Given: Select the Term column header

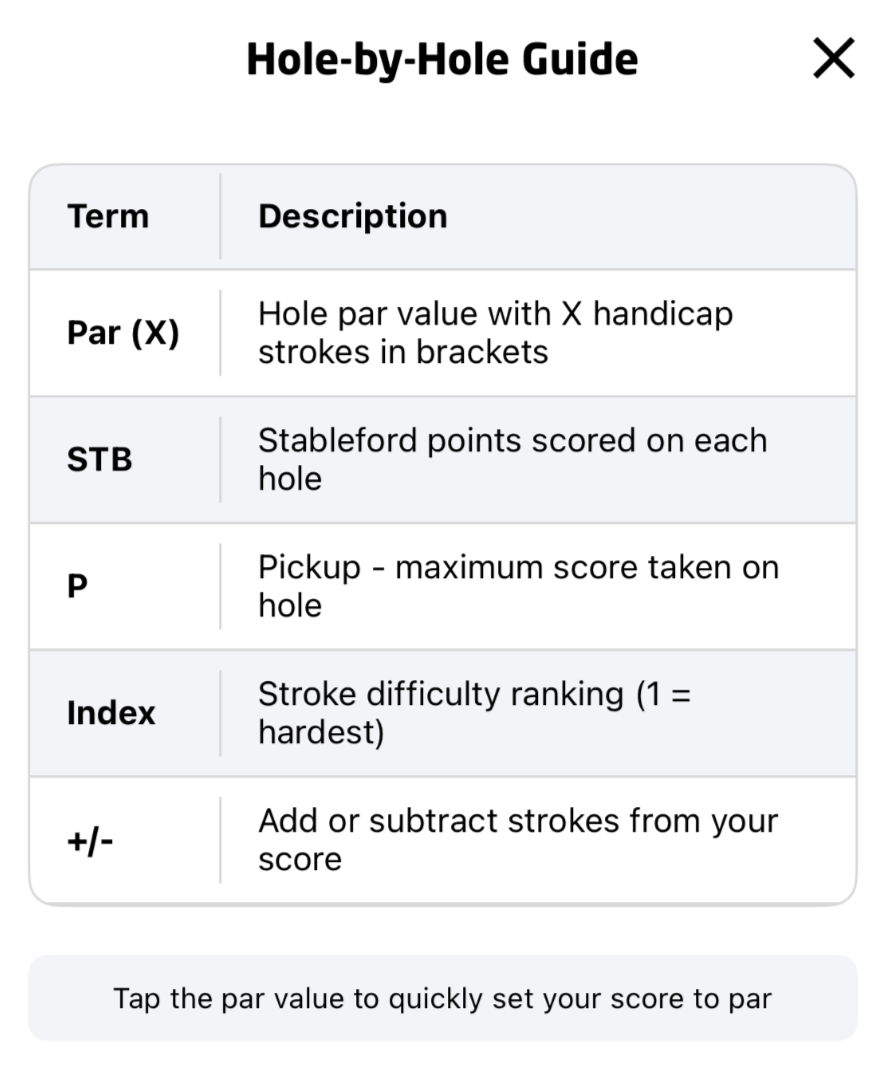Looking at the screenshot, I should tap(108, 217).
